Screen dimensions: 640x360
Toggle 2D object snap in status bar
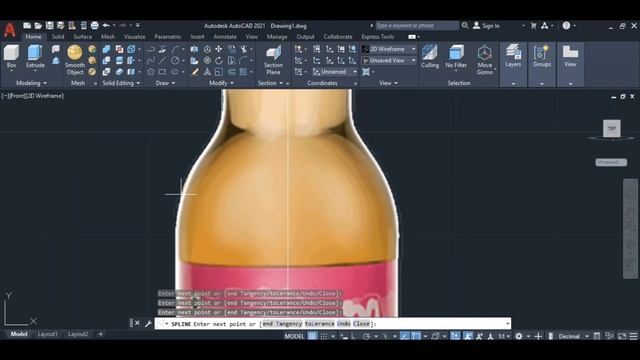click(416, 336)
